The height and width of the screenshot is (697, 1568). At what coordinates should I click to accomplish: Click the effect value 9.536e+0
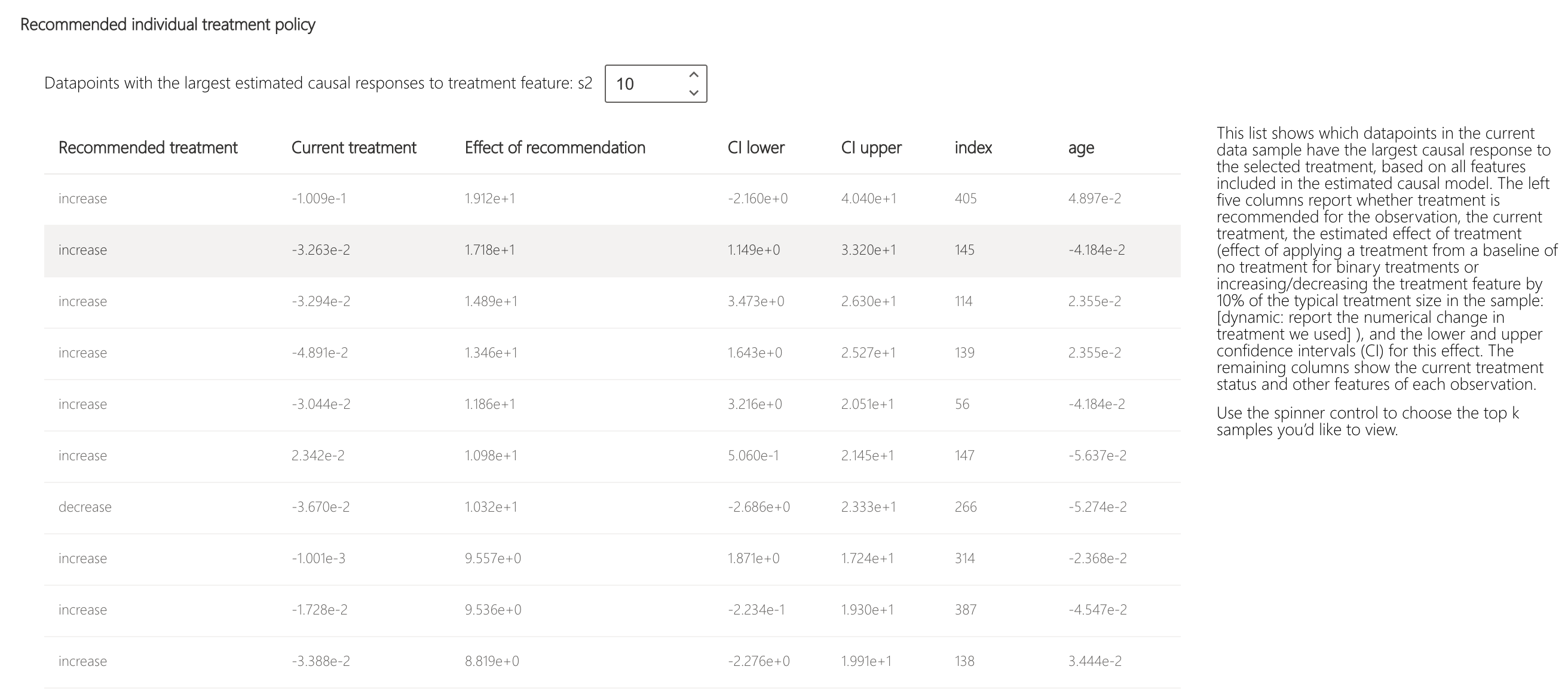pyautogui.click(x=493, y=610)
